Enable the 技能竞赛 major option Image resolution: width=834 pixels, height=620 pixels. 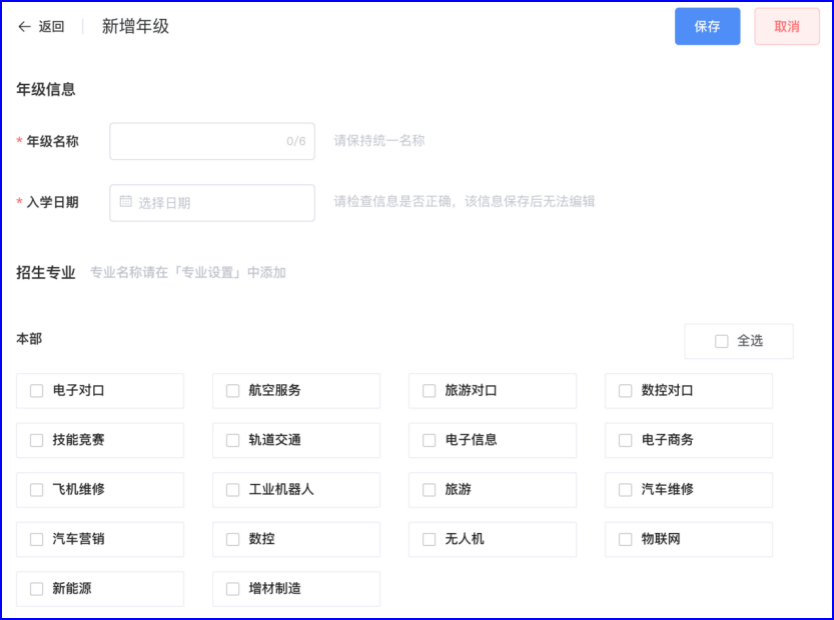[x=36, y=440]
